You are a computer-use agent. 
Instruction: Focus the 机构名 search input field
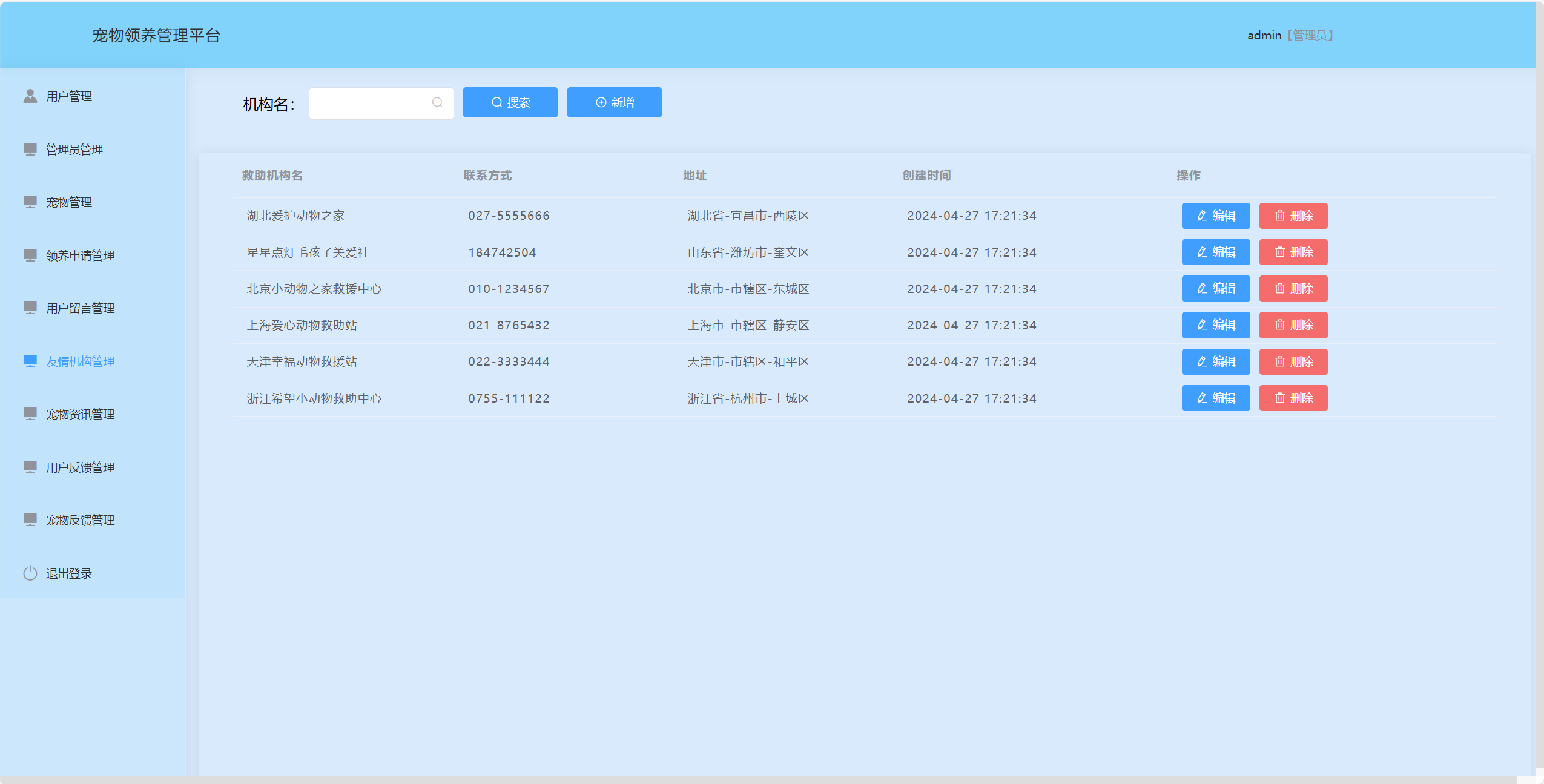coord(369,103)
